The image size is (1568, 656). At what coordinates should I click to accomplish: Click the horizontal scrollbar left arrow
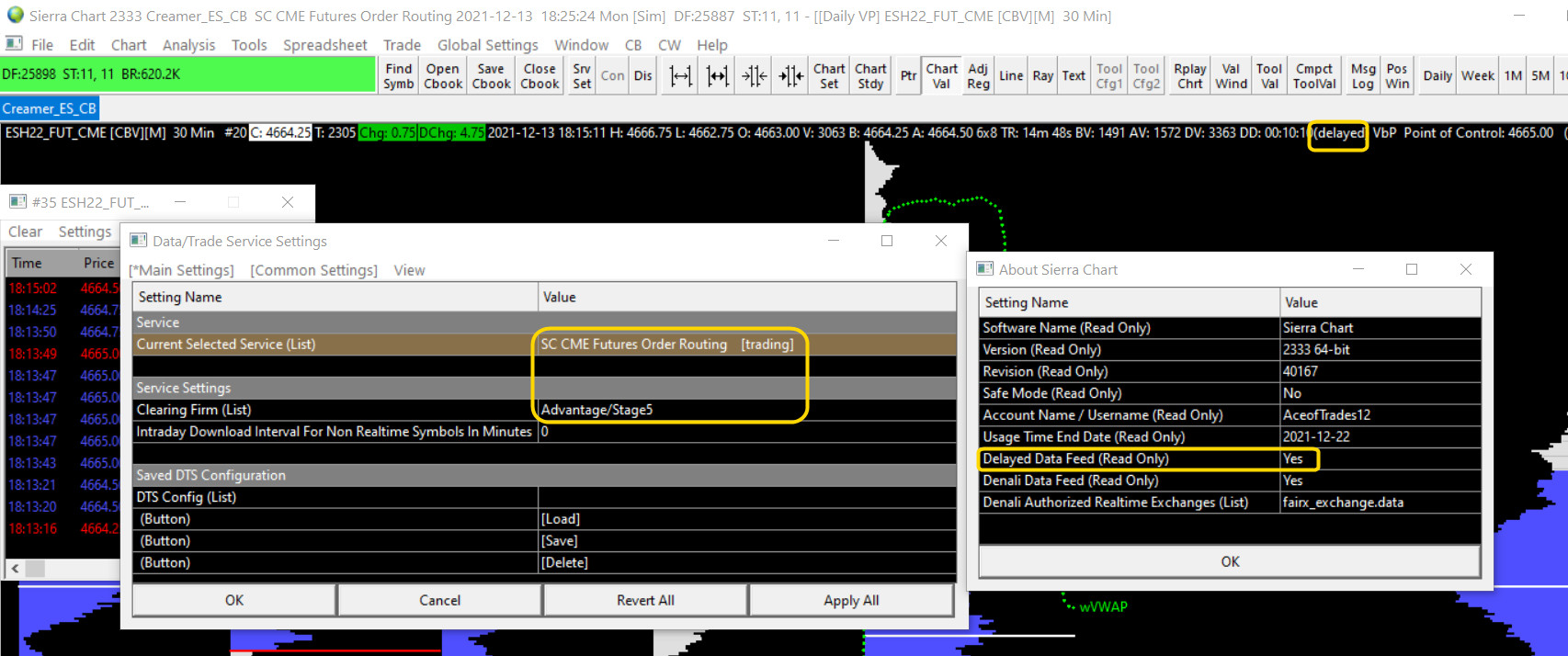click(x=15, y=569)
